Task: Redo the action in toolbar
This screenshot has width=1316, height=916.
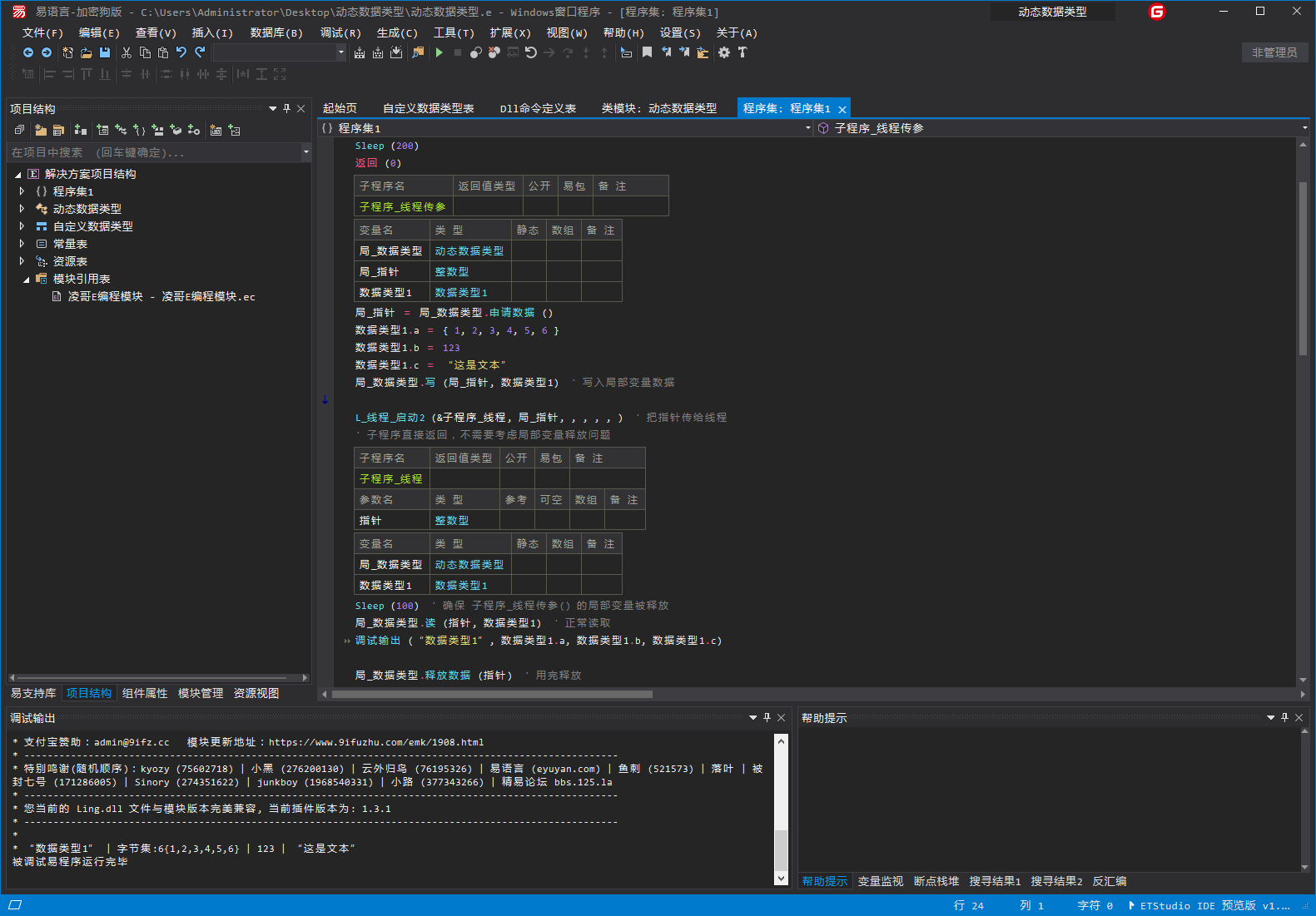Action: [x=200, y=52]
